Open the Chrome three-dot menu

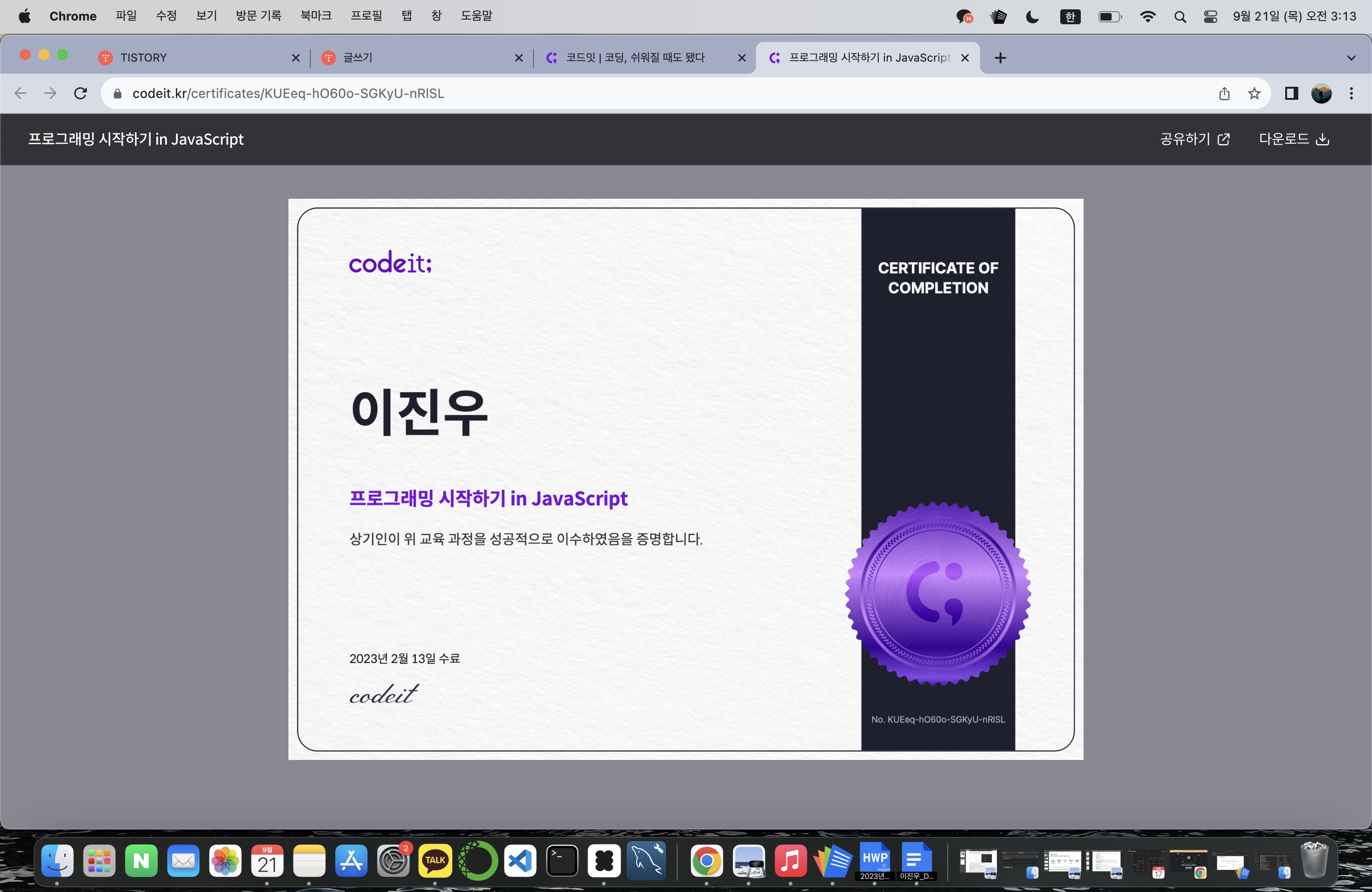[x=1351, y=93]
